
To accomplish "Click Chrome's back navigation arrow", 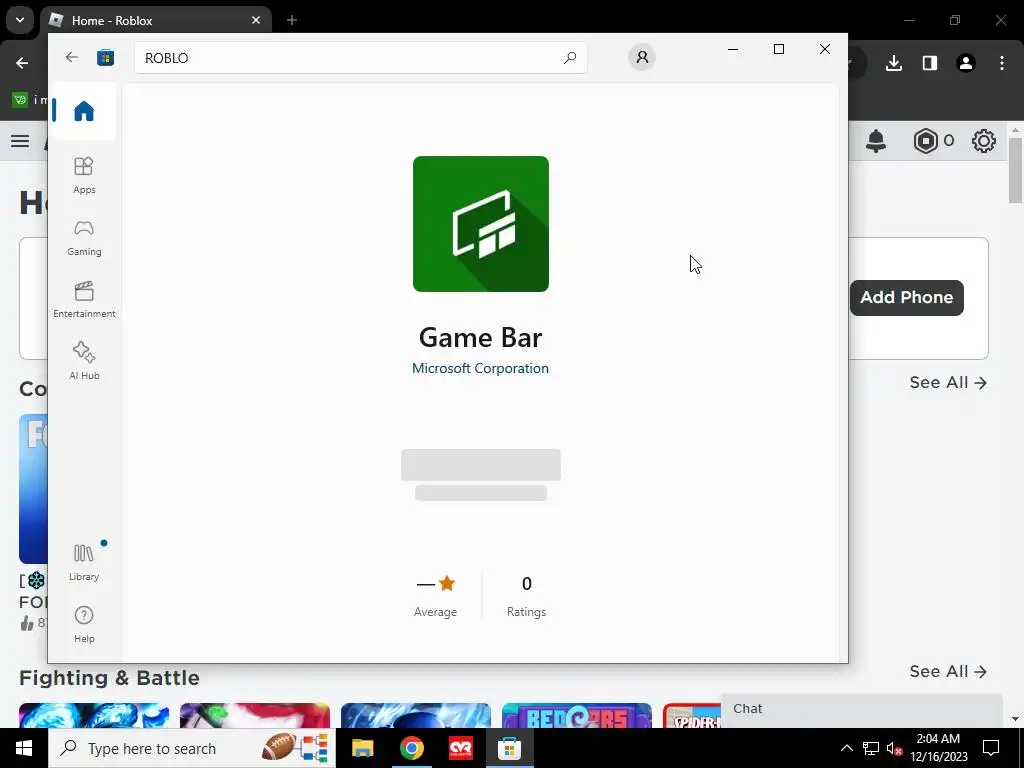I will [x=22, y=63].
